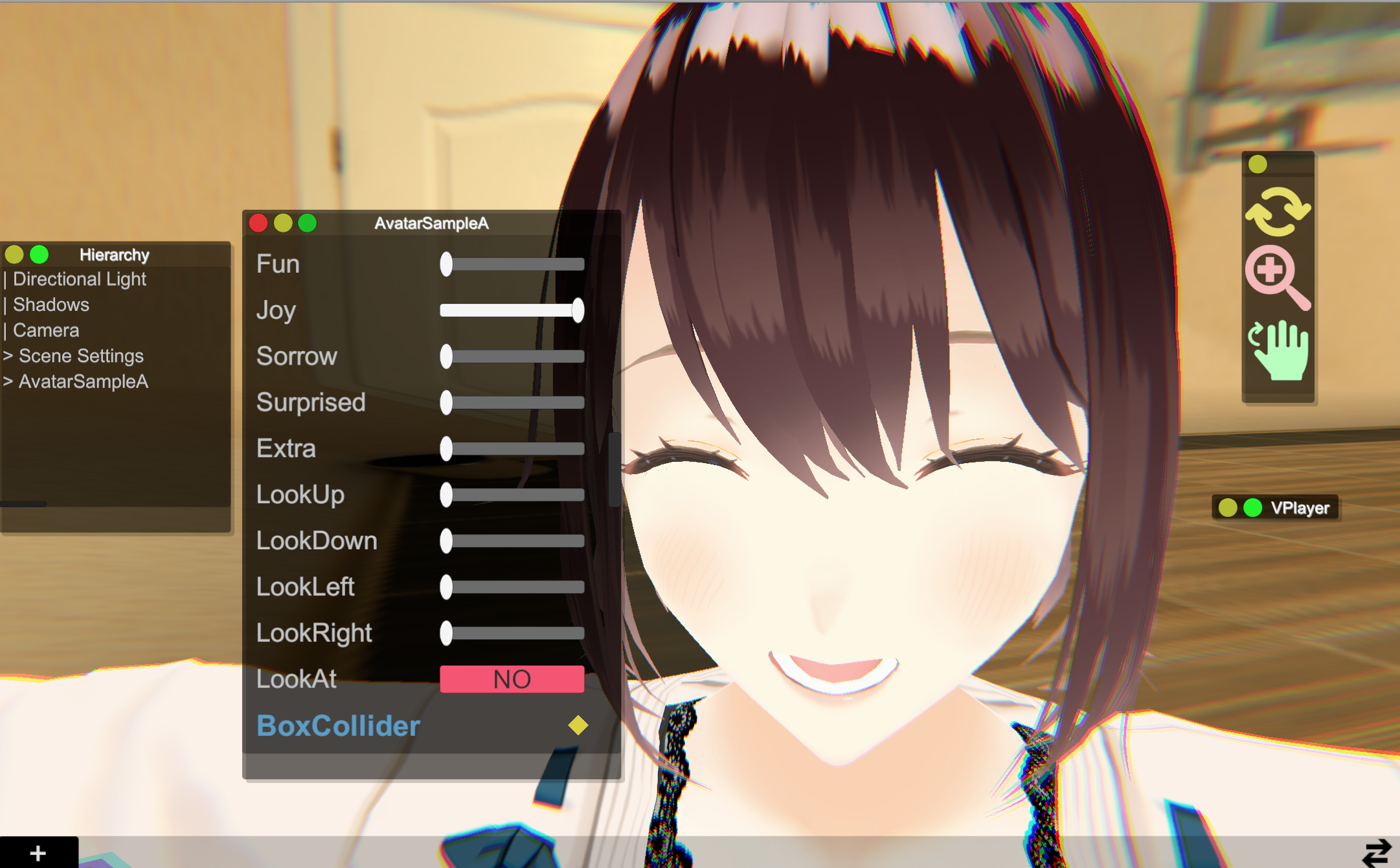Image resolution: width=1400 pixels, height=868 pixels.
Task: Select the zoom magnifier tool icon
Action: (1278, 278)
